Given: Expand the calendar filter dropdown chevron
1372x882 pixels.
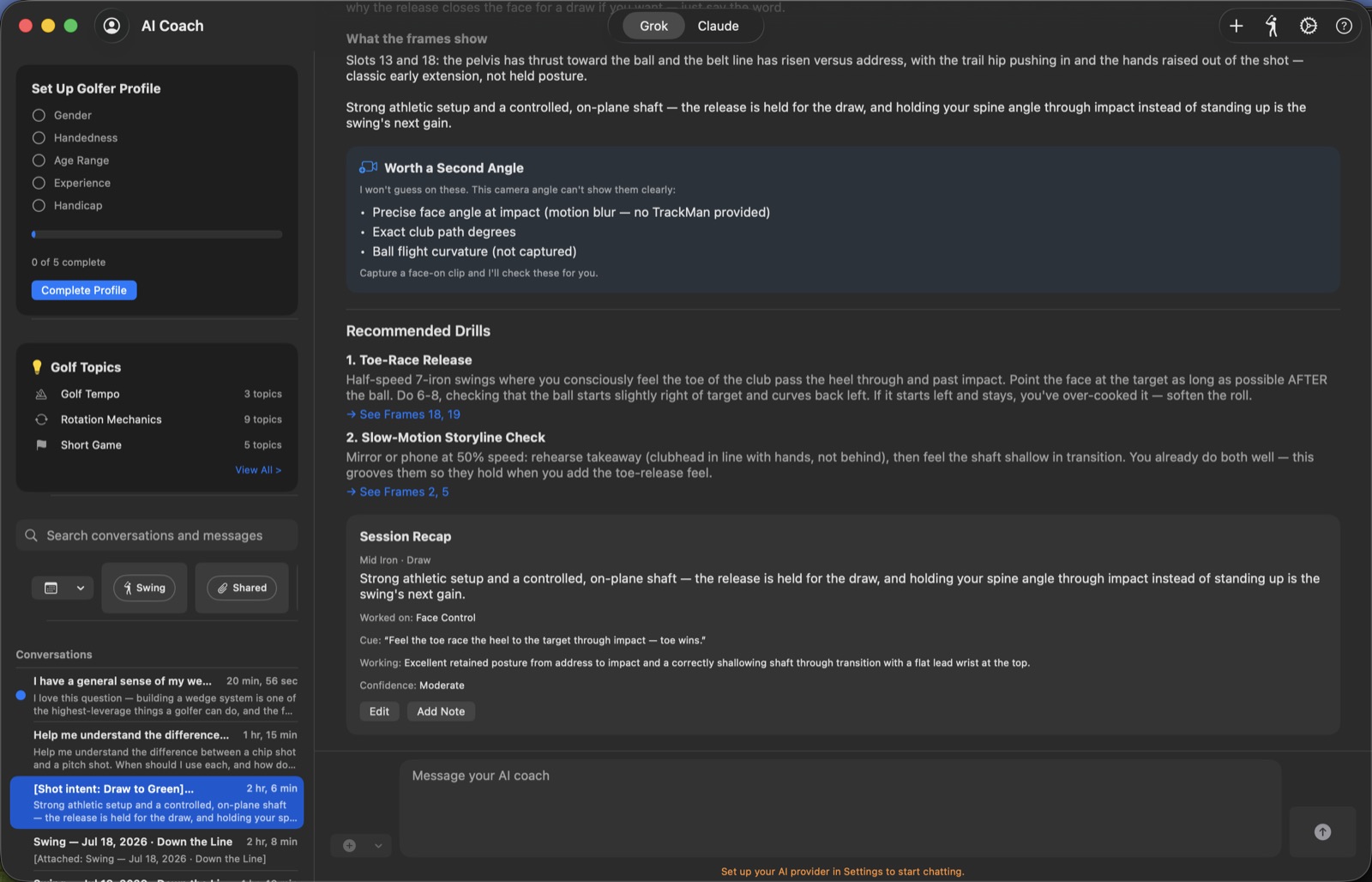Looking at the screenshot, I should (81, 588).
